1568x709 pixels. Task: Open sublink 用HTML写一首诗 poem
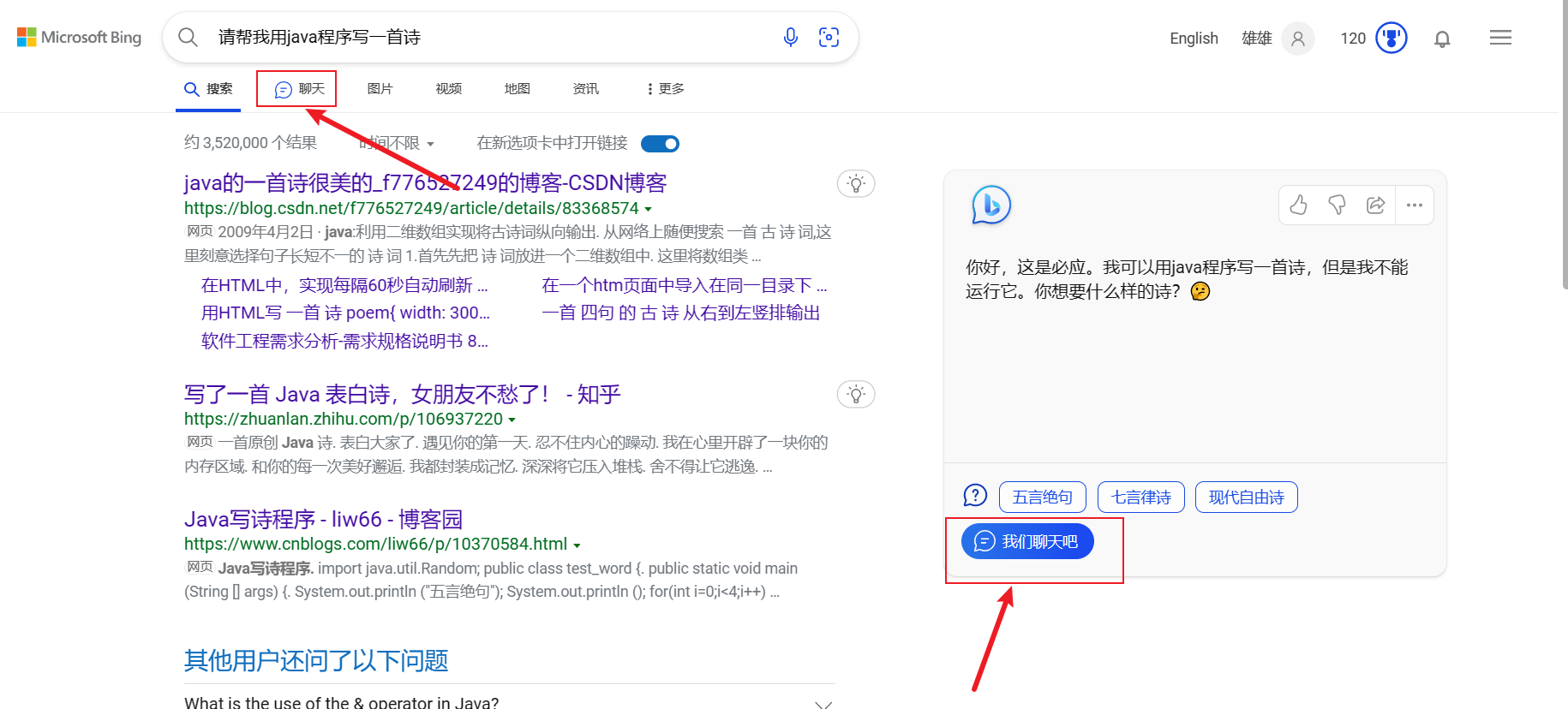coord(345,313)
